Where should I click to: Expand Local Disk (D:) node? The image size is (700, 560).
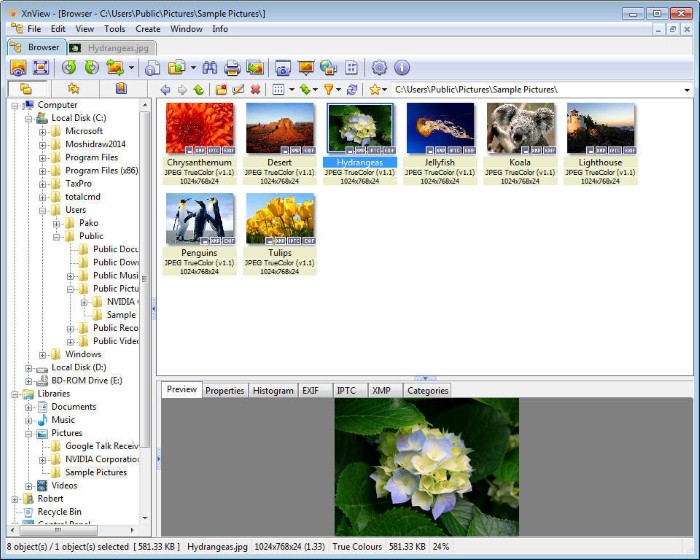coord(29,368)
